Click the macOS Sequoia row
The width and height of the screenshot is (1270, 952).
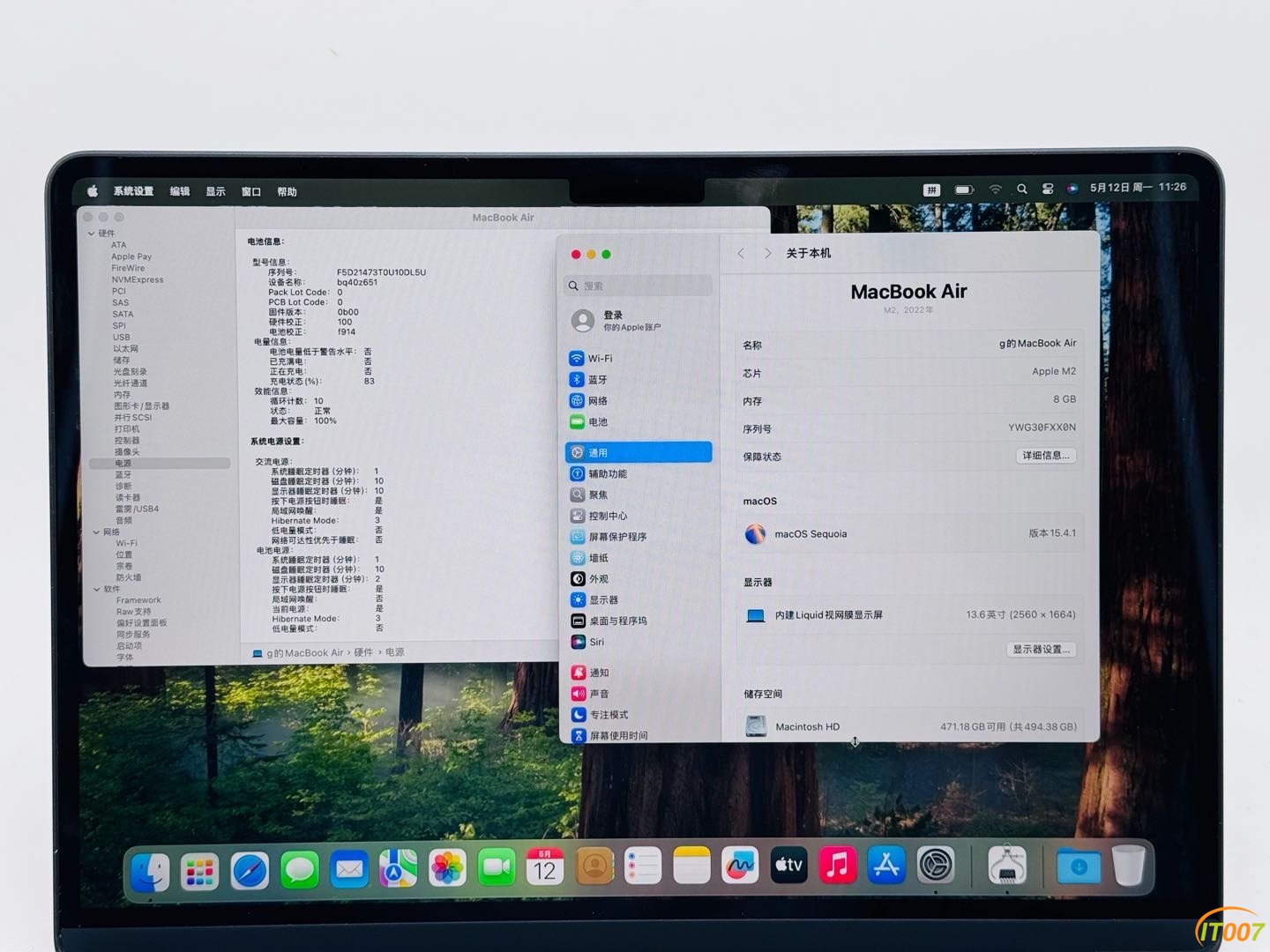(x=909, y=533)
